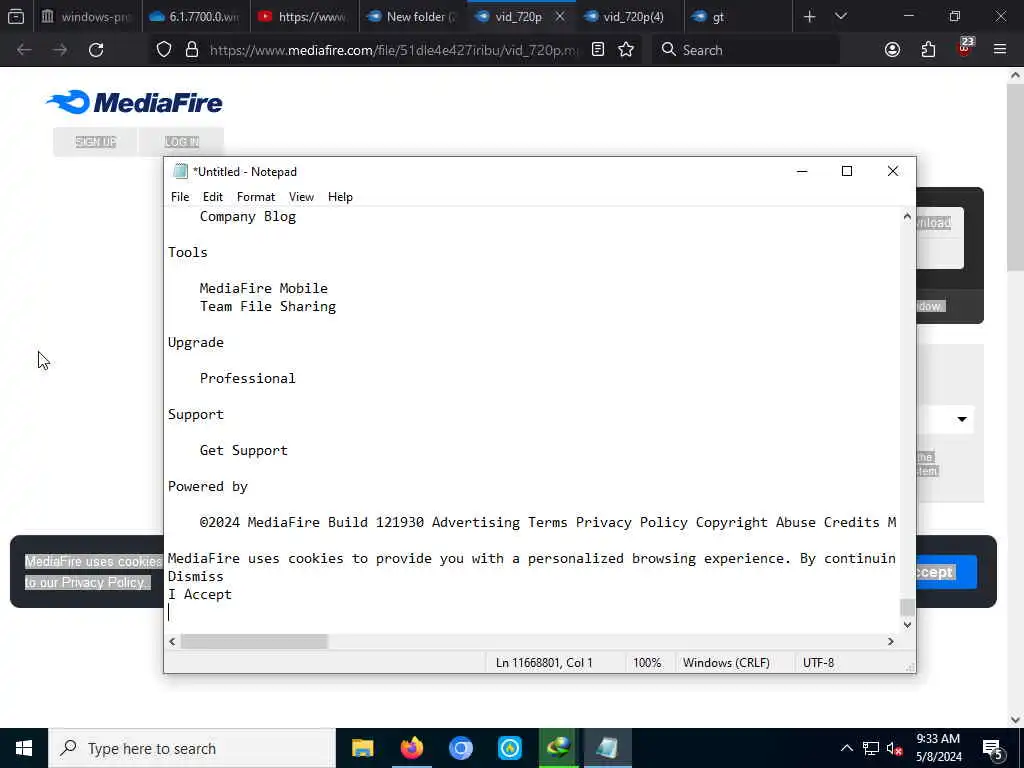Open Notepad Format menu
Viewport: 1024px width, 768px height.
(255, 197)
